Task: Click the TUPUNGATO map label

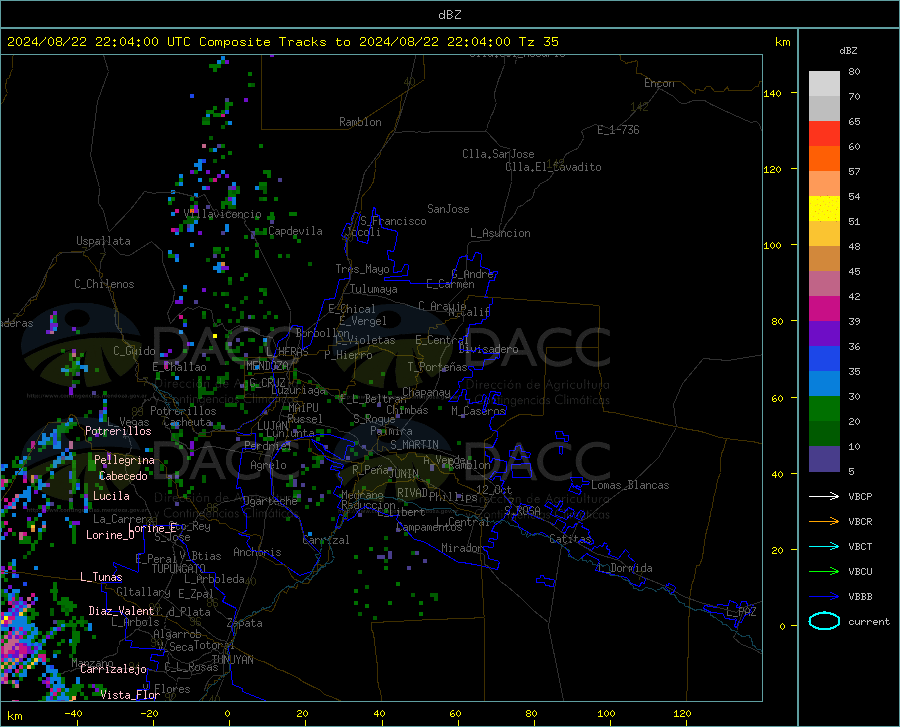Action: click(x=179, y=569)
